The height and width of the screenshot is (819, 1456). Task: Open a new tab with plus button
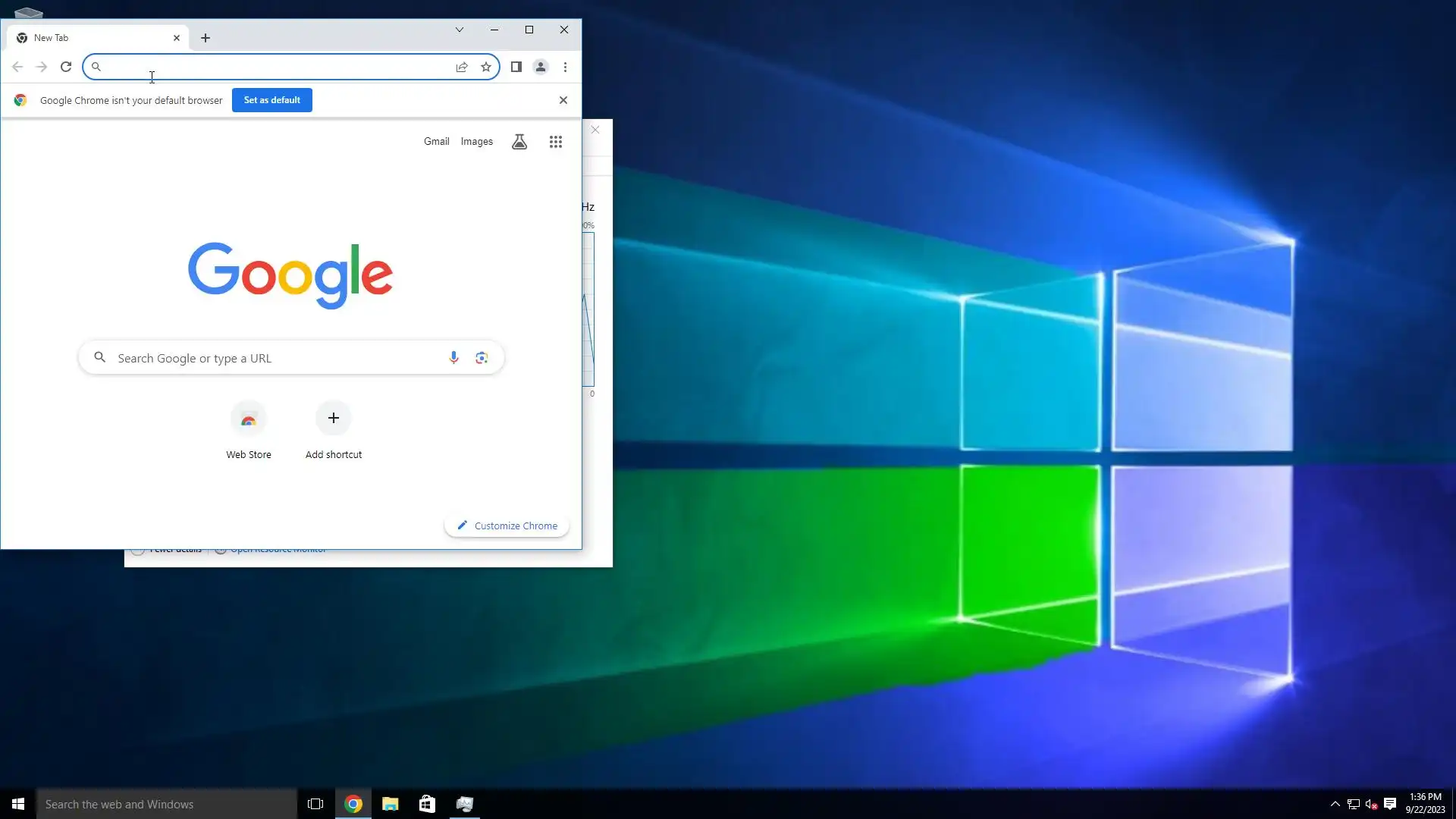click(206, 38)
